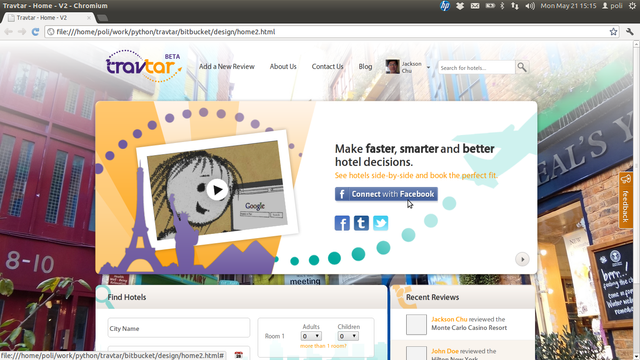Open the Adults count dropdown
640x360 pixels.
pyautogui.click(x=311, y=336)
